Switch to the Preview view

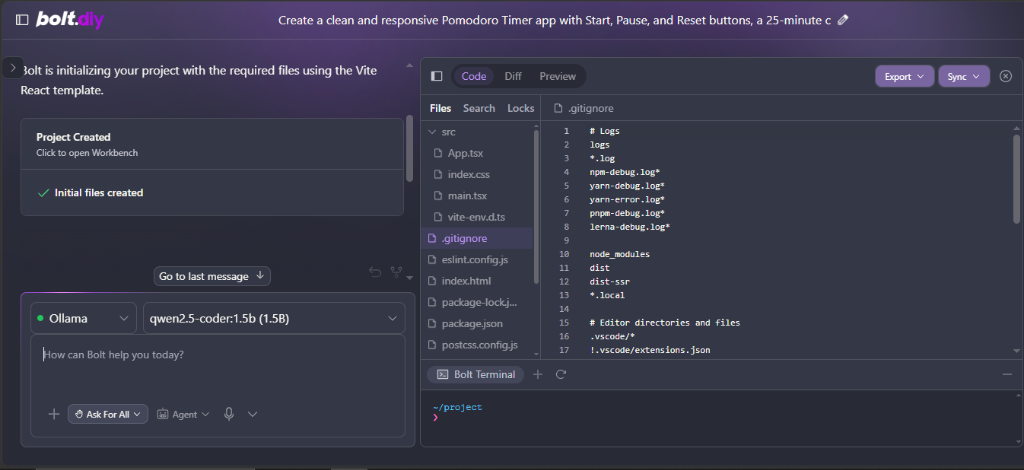[557, 76]
